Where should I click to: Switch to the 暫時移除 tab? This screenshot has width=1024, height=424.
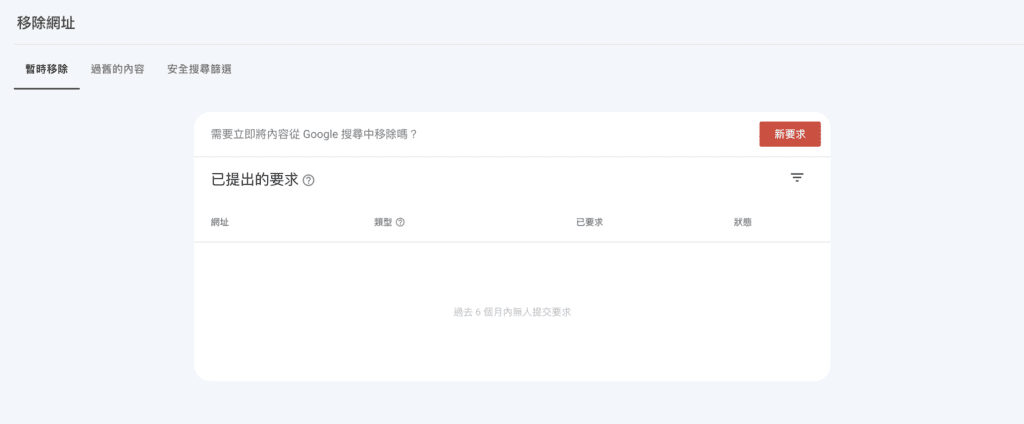click(47, 69)
